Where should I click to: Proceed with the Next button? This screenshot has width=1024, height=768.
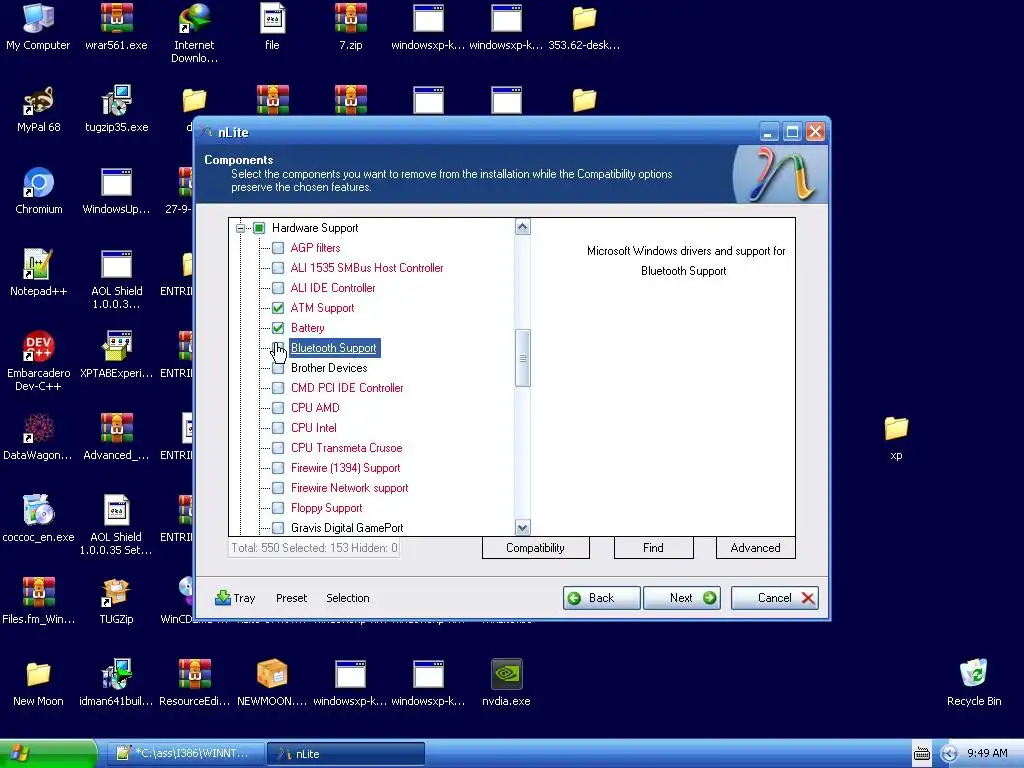click(x=682, y=598)
